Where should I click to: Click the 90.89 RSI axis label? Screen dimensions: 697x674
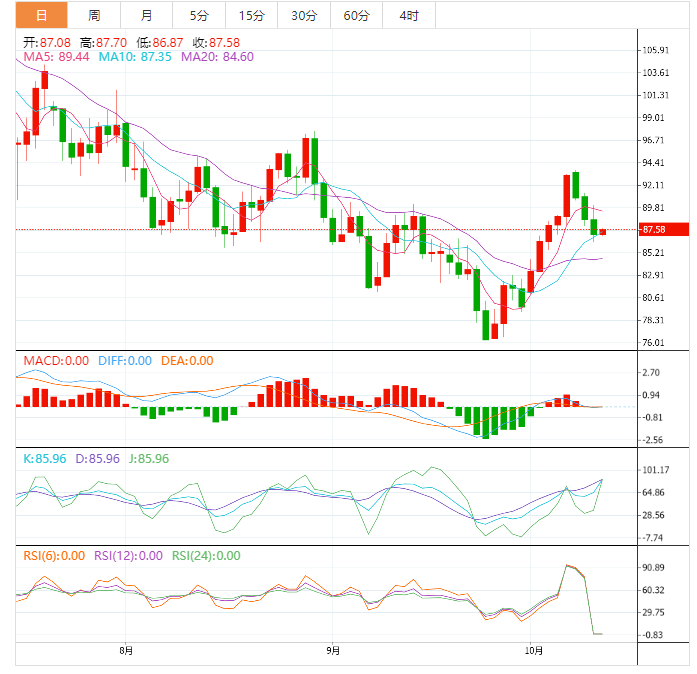653,567
